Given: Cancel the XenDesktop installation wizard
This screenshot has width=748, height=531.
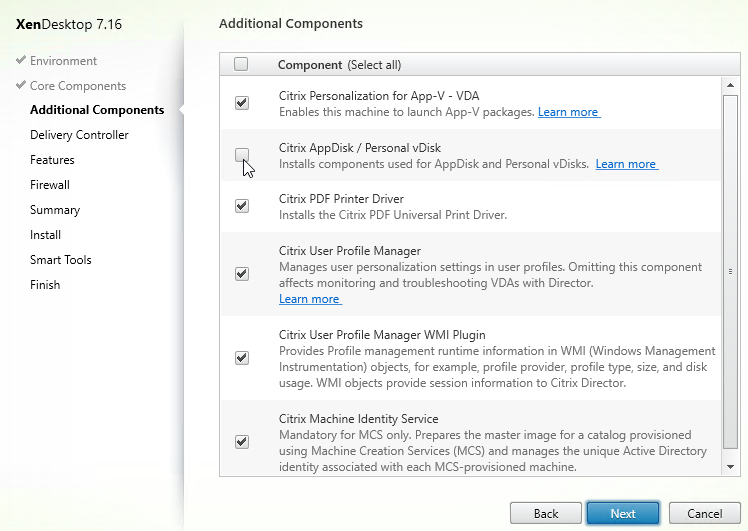Looking at the screenshot, I should click(704, 513).
